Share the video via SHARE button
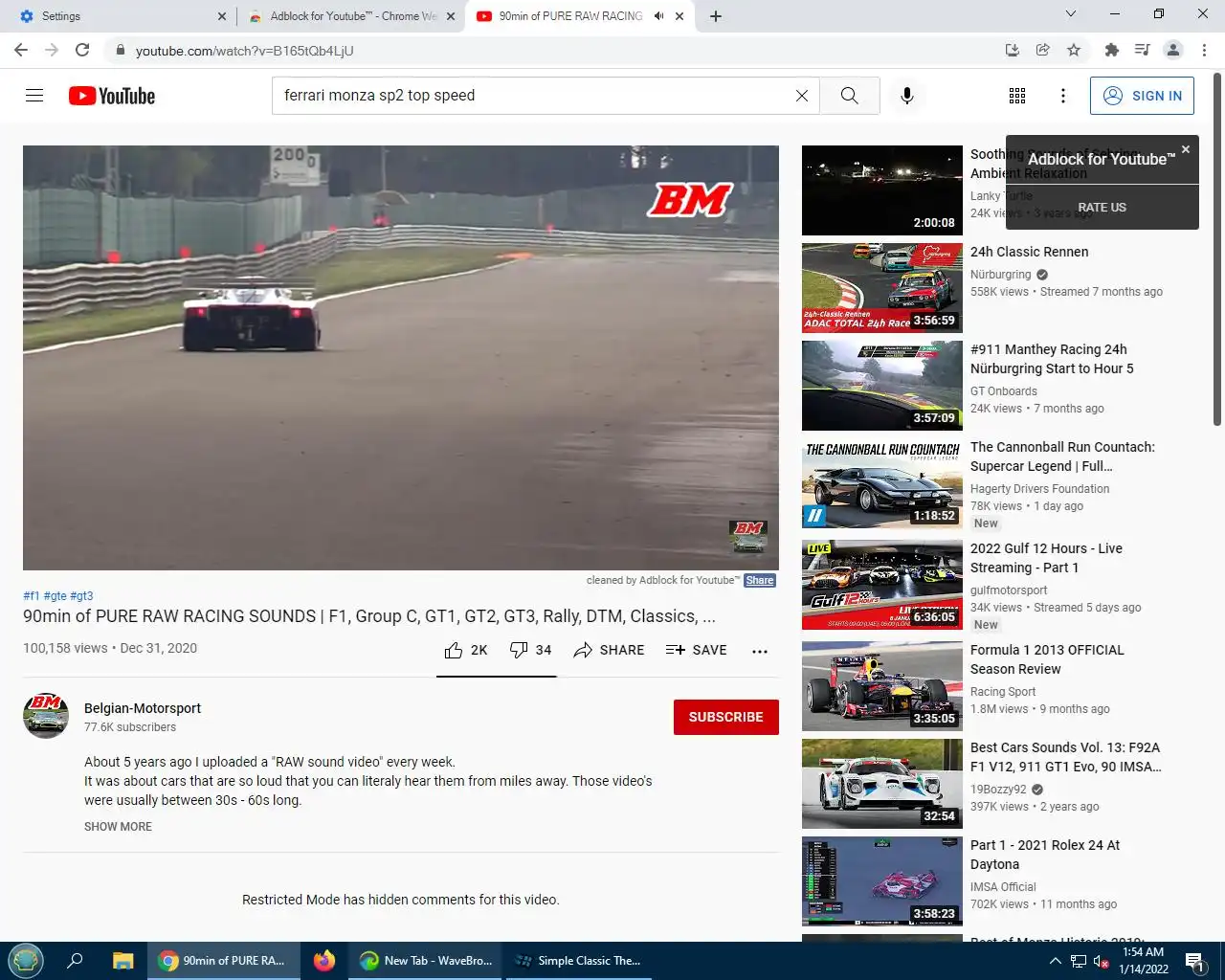This screenshot has height=980, width=1225. (609, 650)
